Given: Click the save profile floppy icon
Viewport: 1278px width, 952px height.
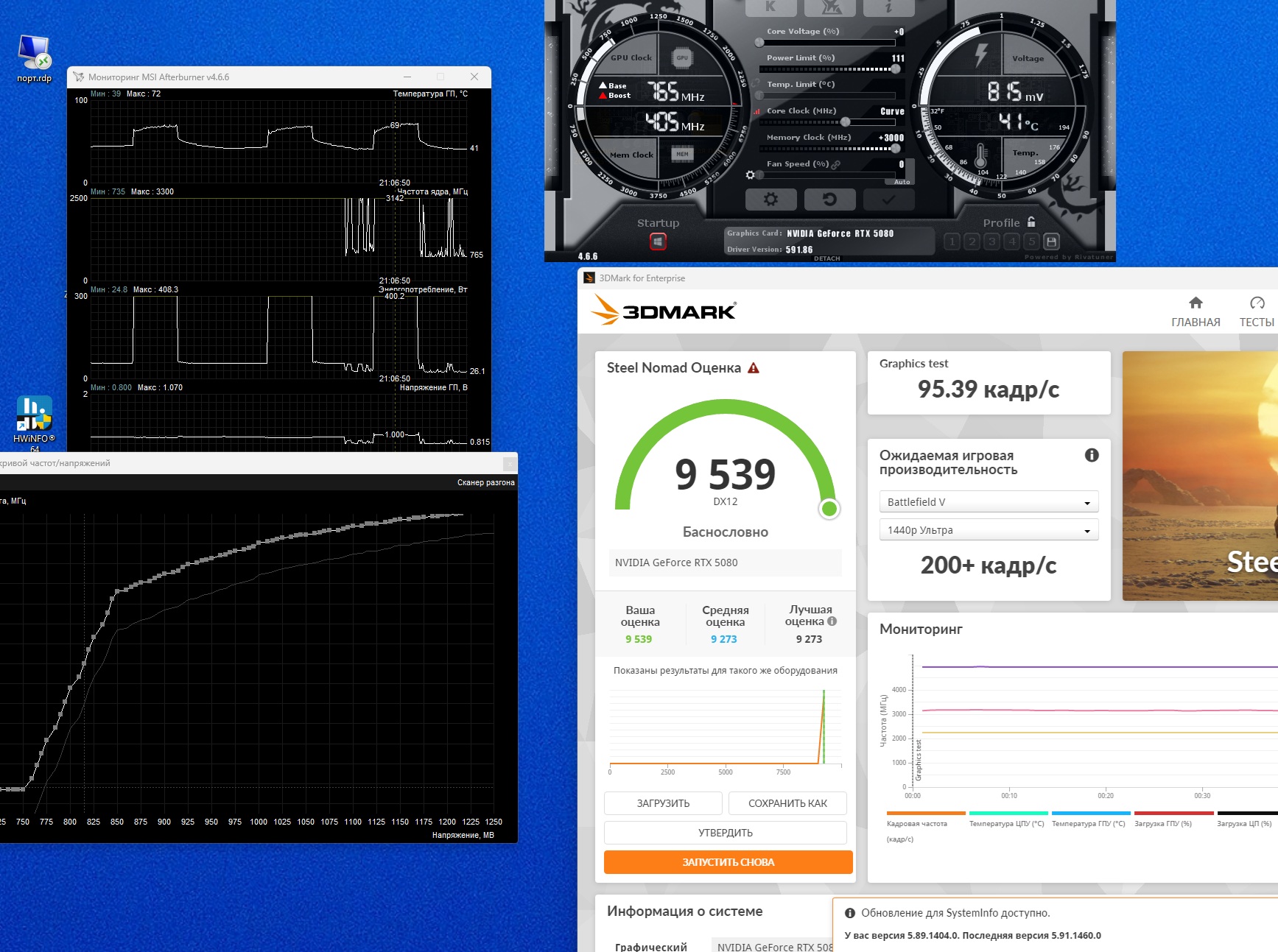Looking at the screenshot, I should coord(1052,241).
